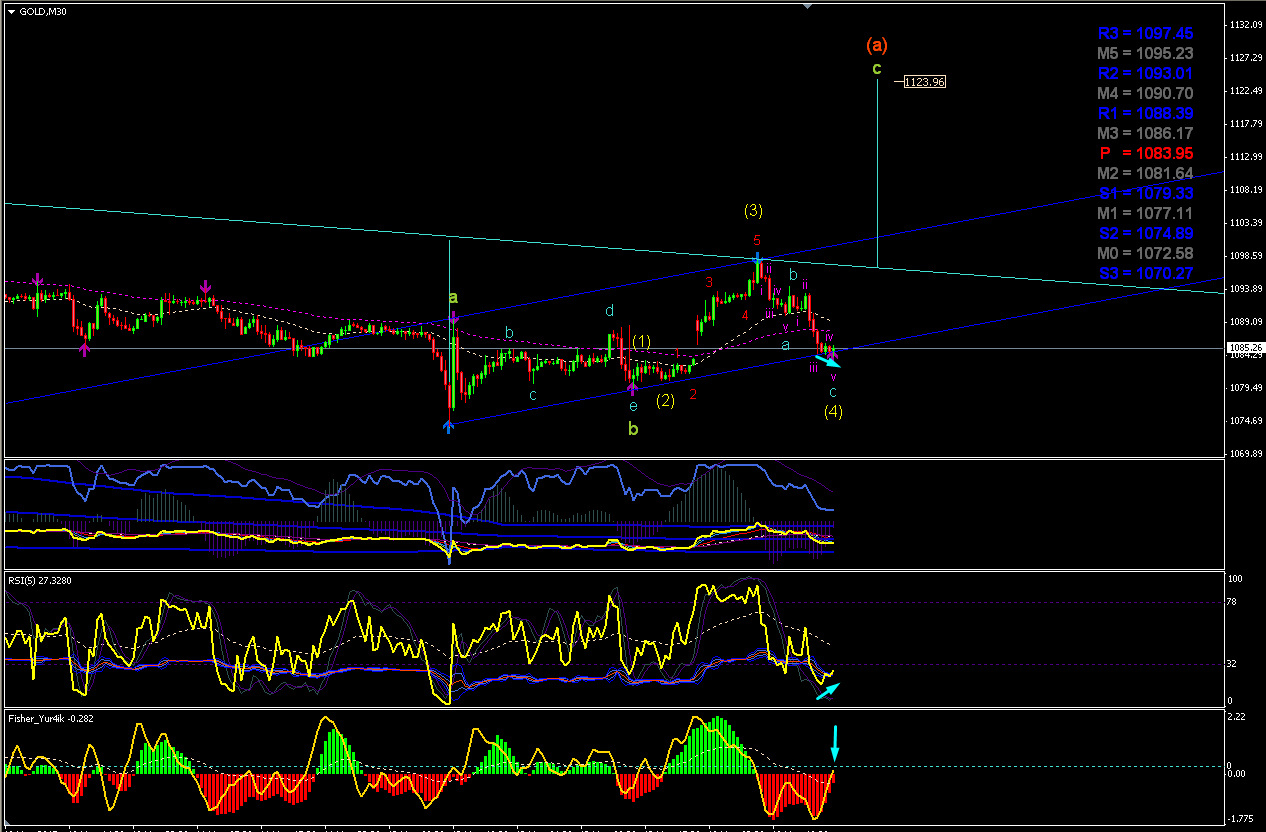The width and height of the screenshot is (1266, 832).
Task: Click the RSI(5) 27.3280 indicator label
Action: point(40,580)
